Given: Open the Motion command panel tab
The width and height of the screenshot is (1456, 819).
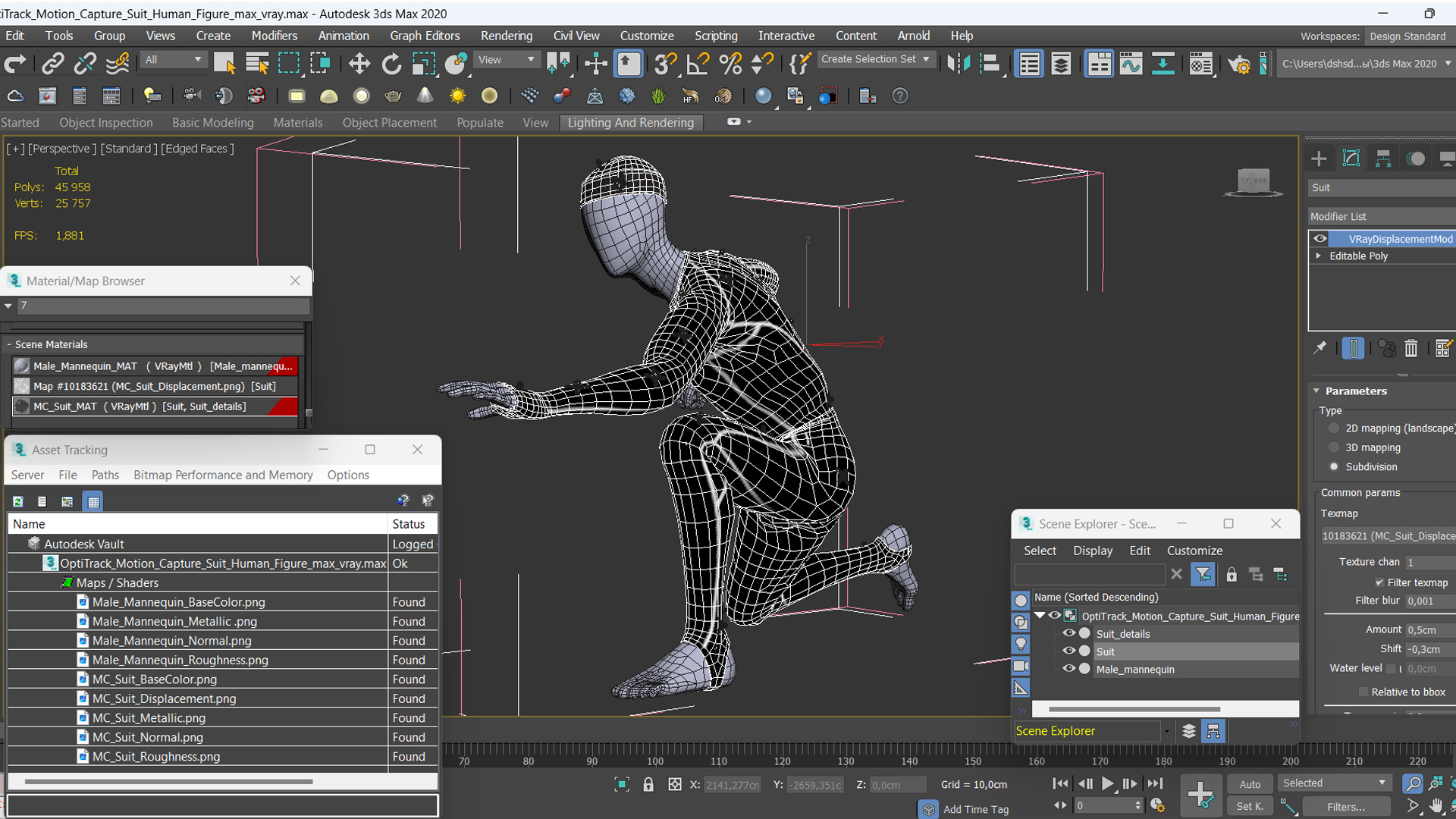Looking at the screenshot, I should (1415, 158).
